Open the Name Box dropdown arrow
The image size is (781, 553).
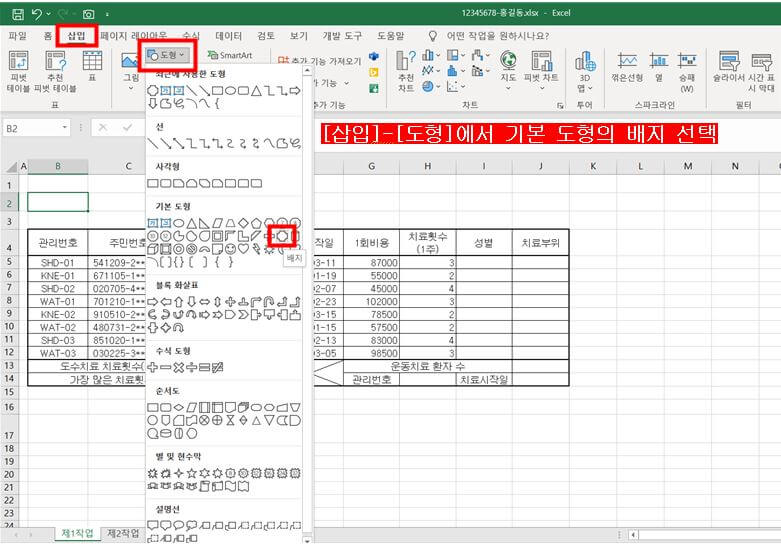click(65, 128)
